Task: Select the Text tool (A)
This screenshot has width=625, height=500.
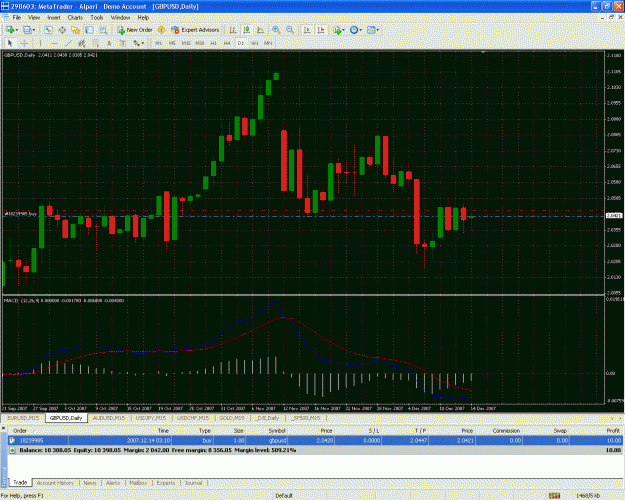Action: coord(109,43)
